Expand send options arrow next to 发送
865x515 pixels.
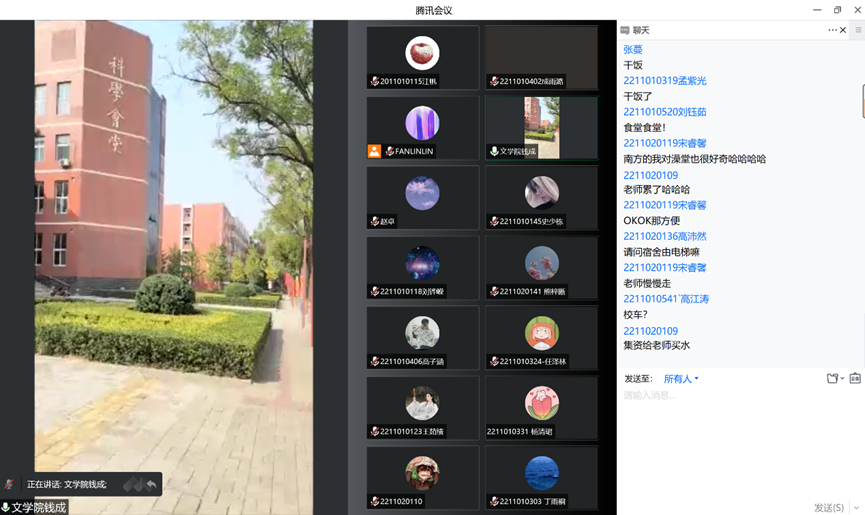(x=857, y=508)
